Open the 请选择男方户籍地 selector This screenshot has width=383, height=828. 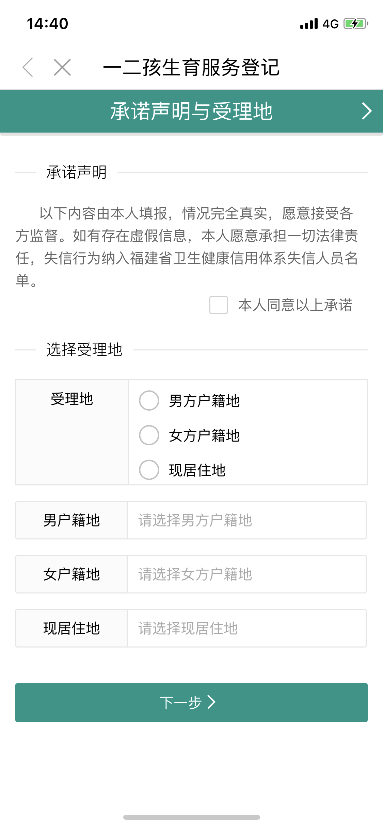click(247, 520)
